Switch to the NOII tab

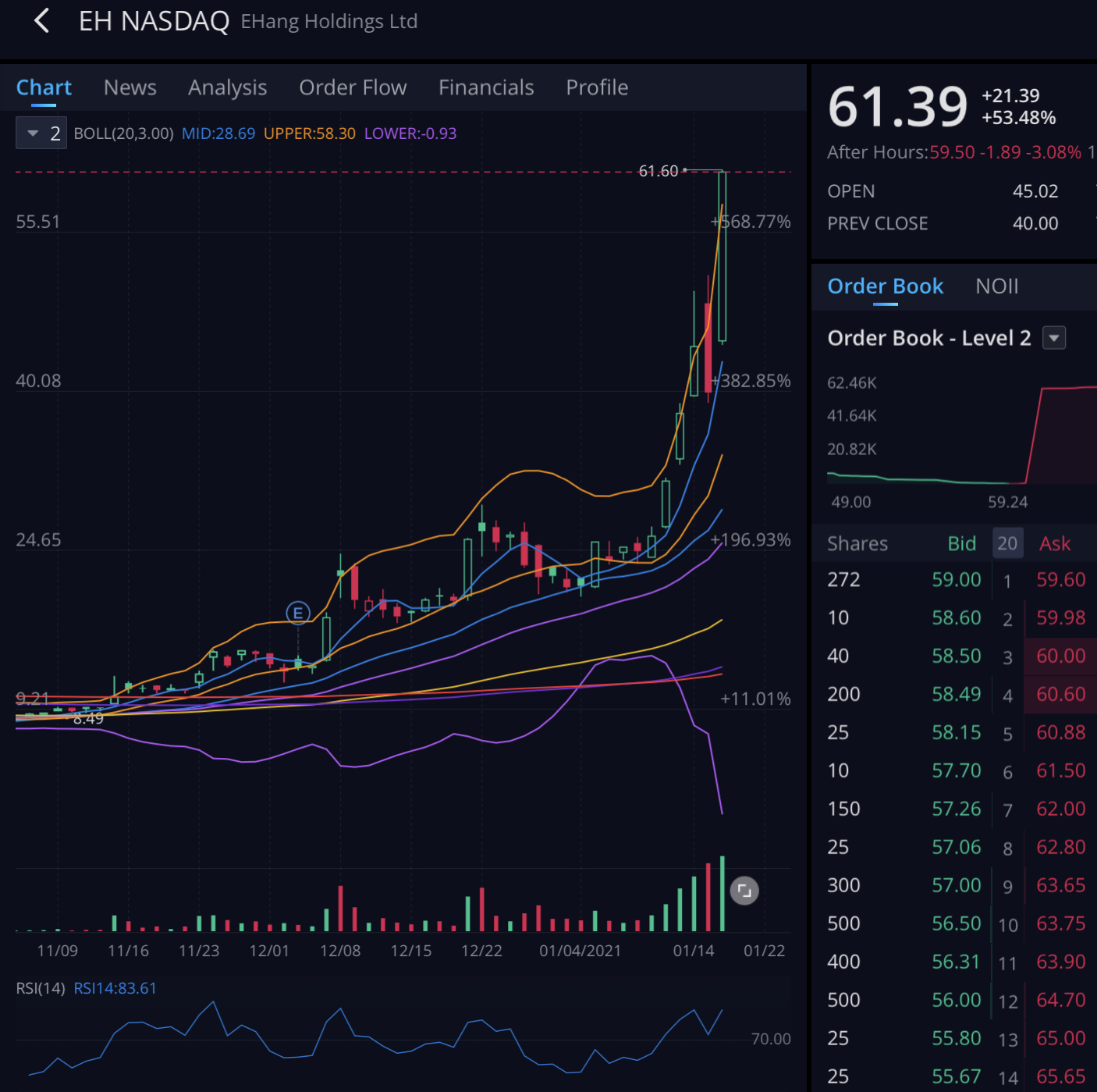coord(996,286)
